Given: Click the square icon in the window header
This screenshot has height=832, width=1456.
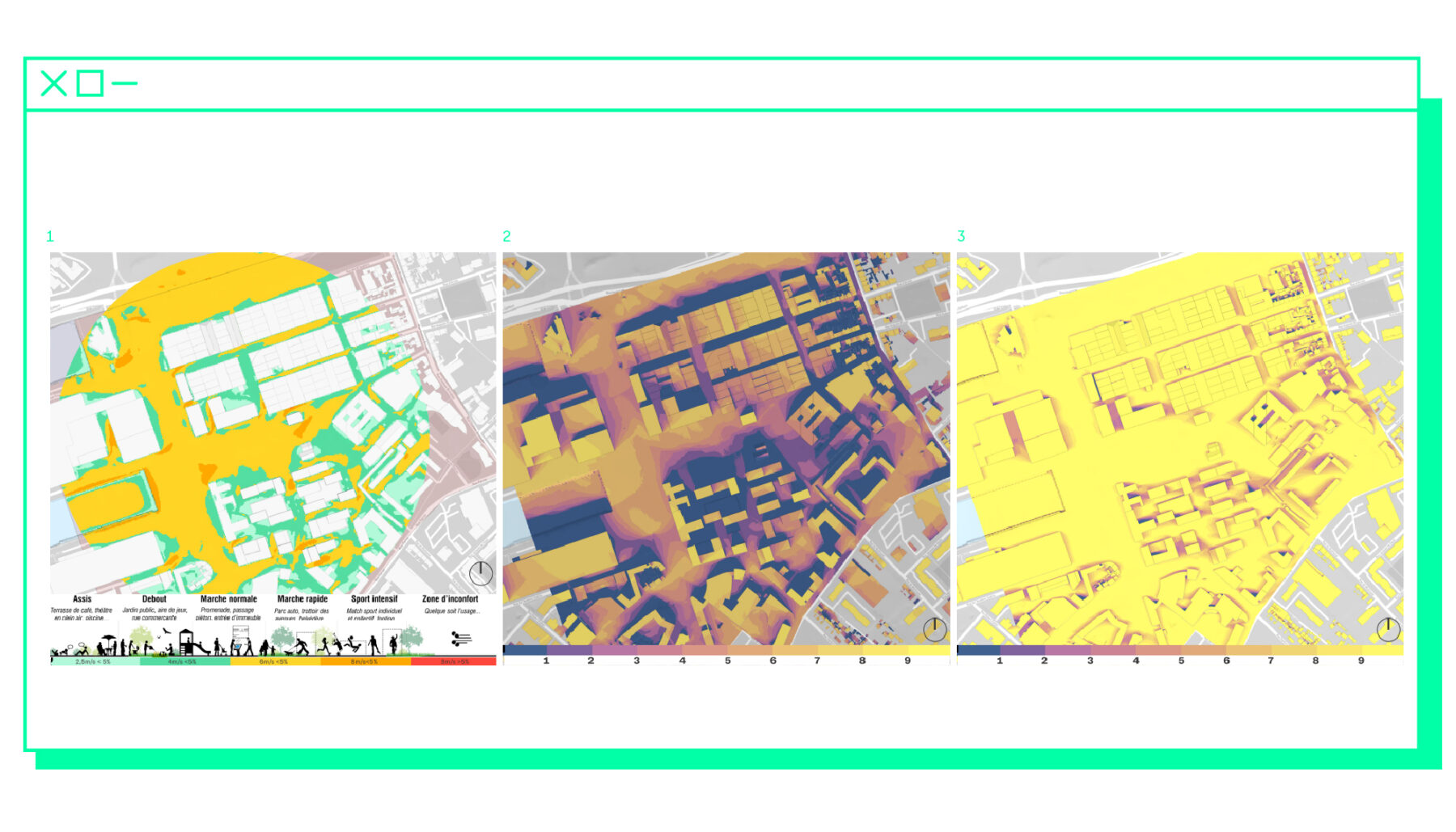Looking at the screenshot, I should coord(90,83).
